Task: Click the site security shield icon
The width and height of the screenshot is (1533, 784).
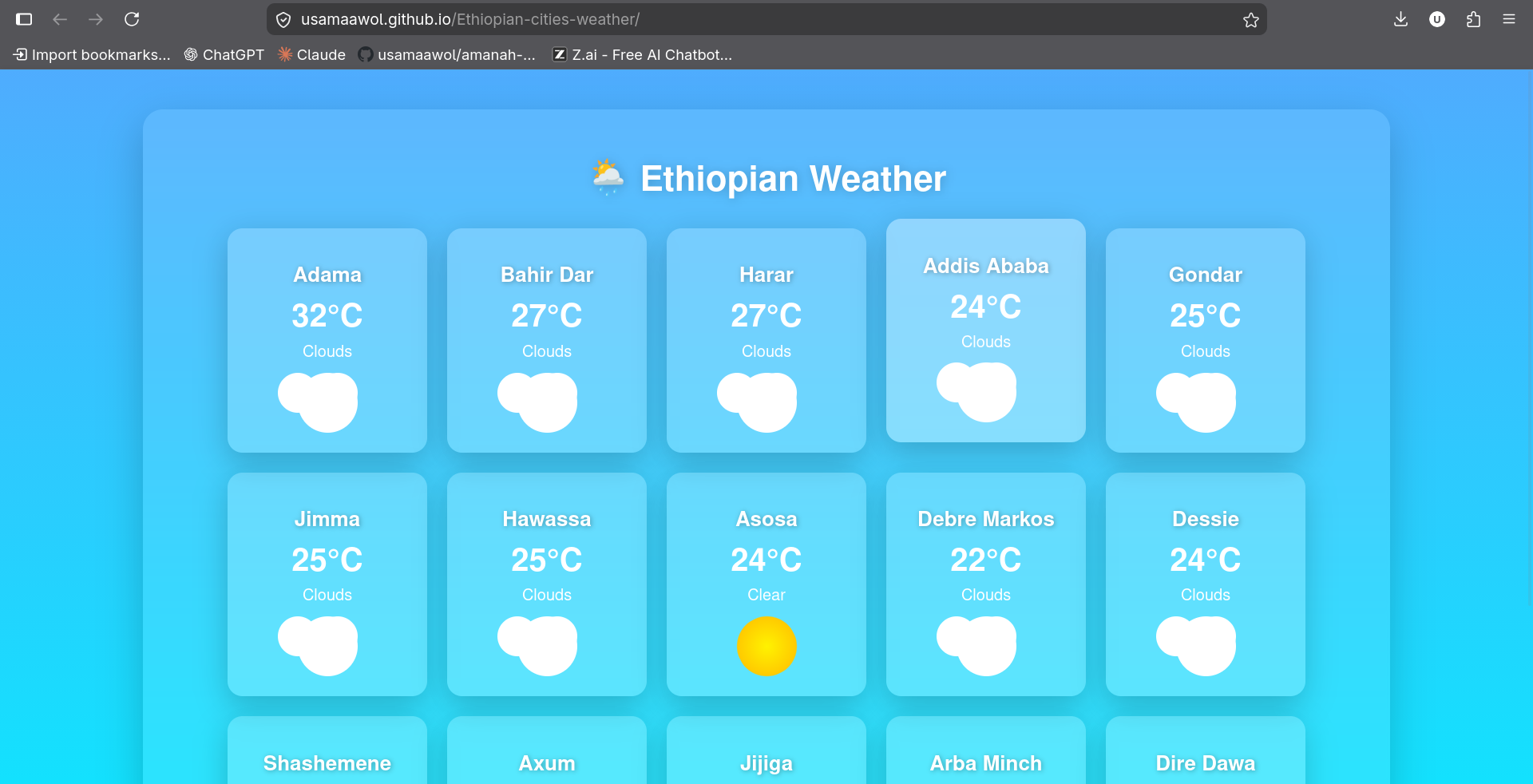Action: click(283, 20)
